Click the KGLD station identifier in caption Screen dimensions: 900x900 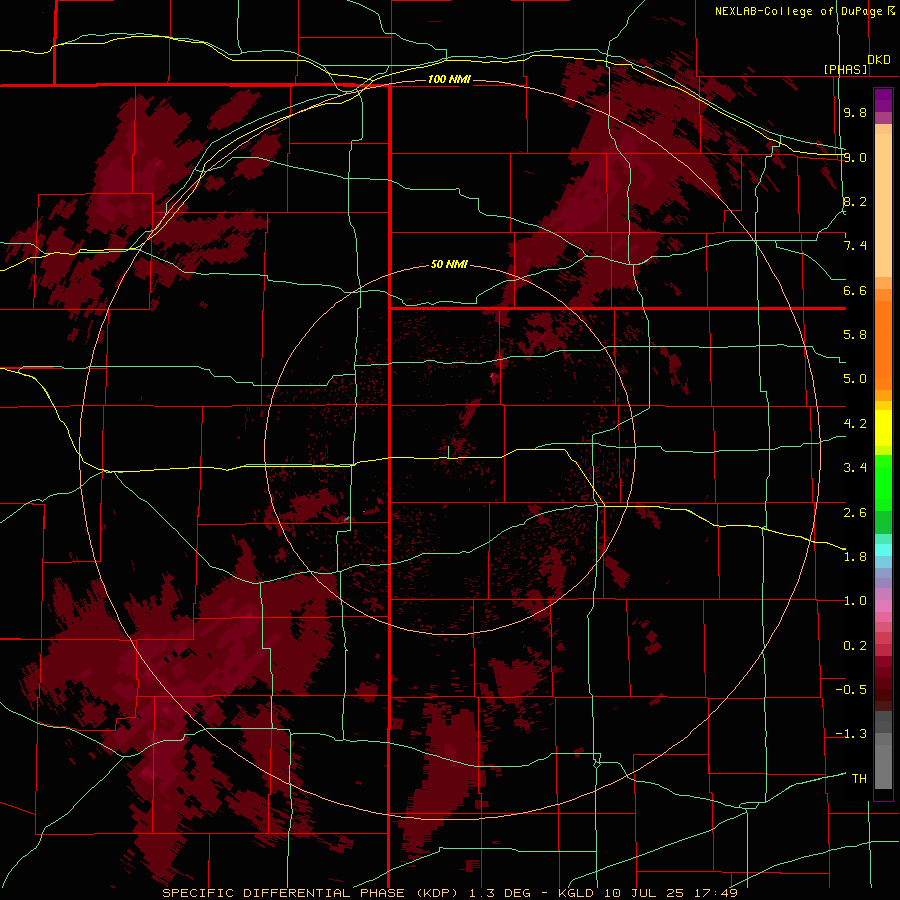577,893
